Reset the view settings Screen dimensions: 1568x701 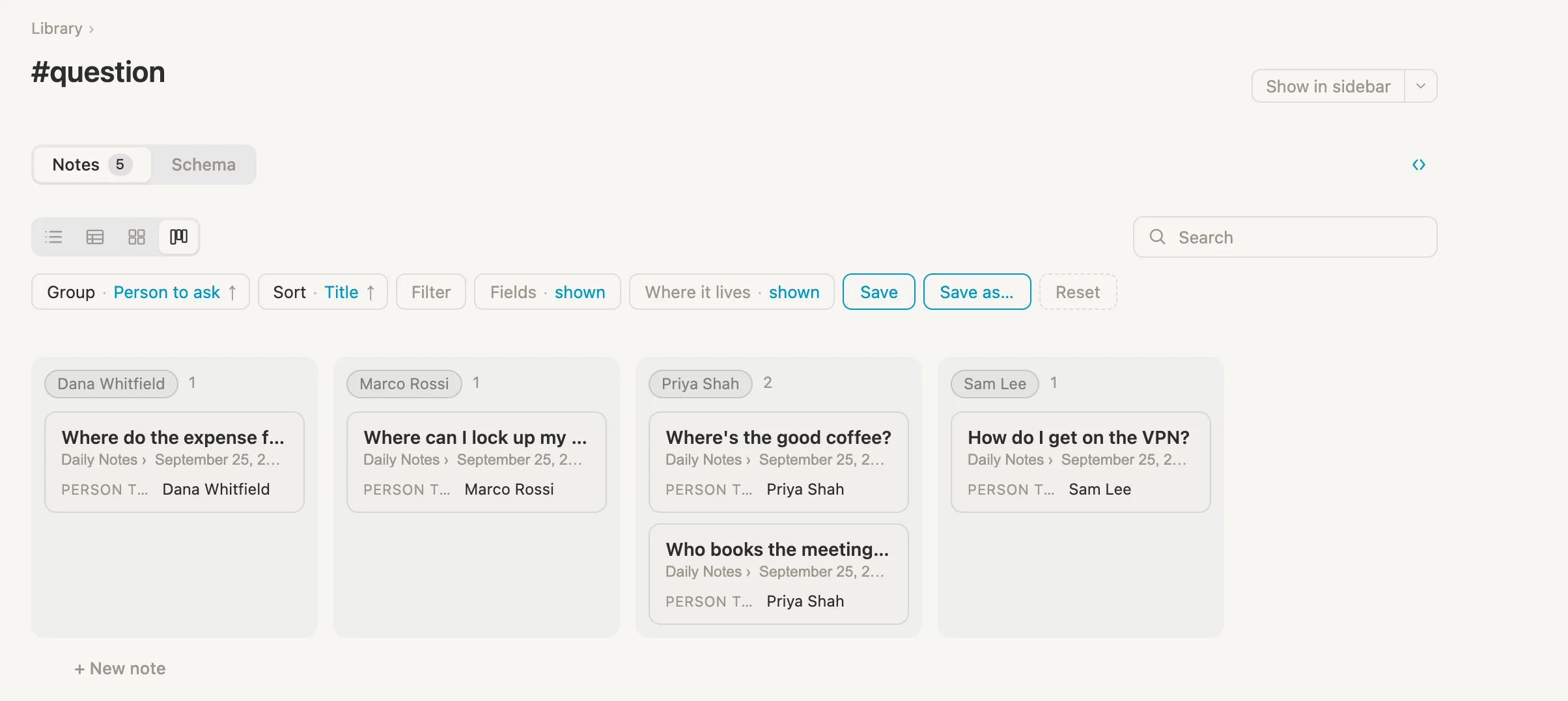pyautogui.click(x=1078, y=292)
